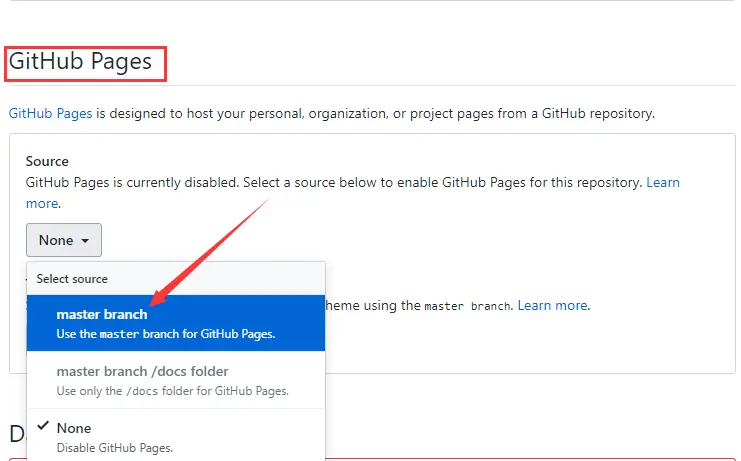Click 'Use the master branch for GitHub Pages' text

click(165, 334)
